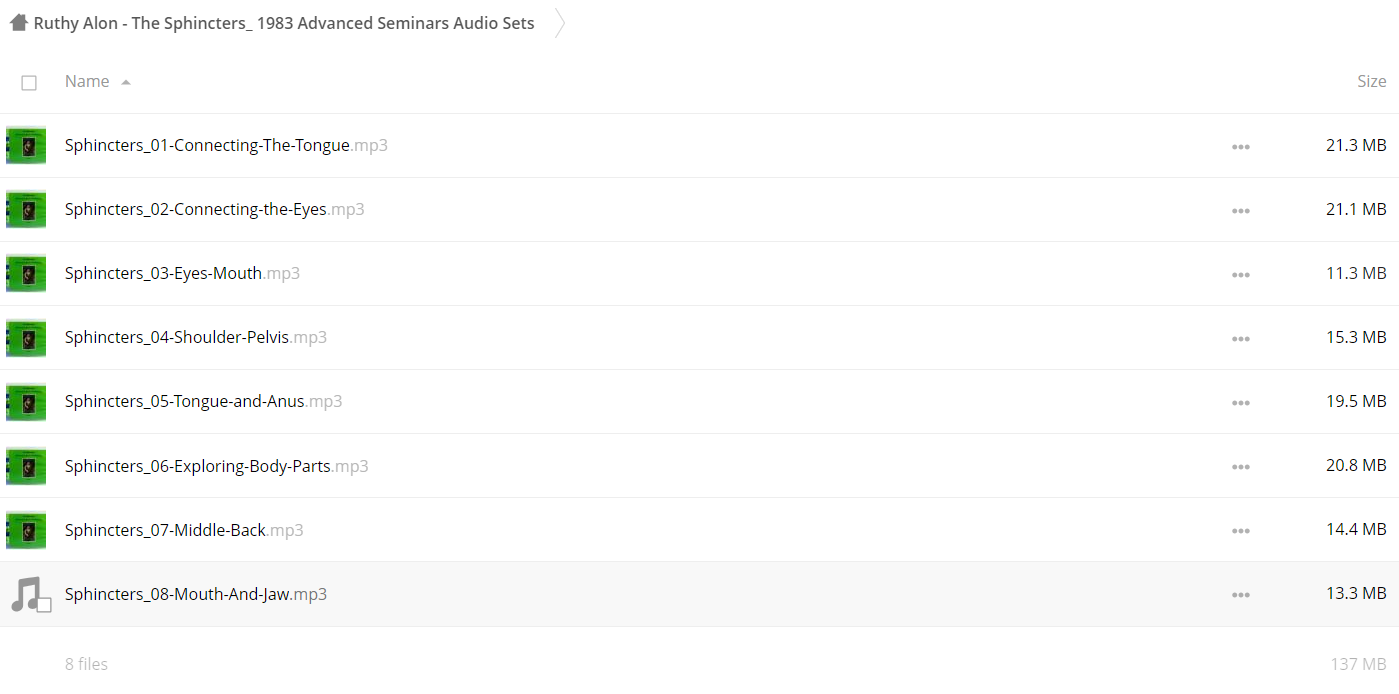The height and width of the screenshot is (694, 1399).
Task: Click album art thumbnail of Sphincters_06-Exploring-Body-Parts
Action: click(x=26, y=466)
